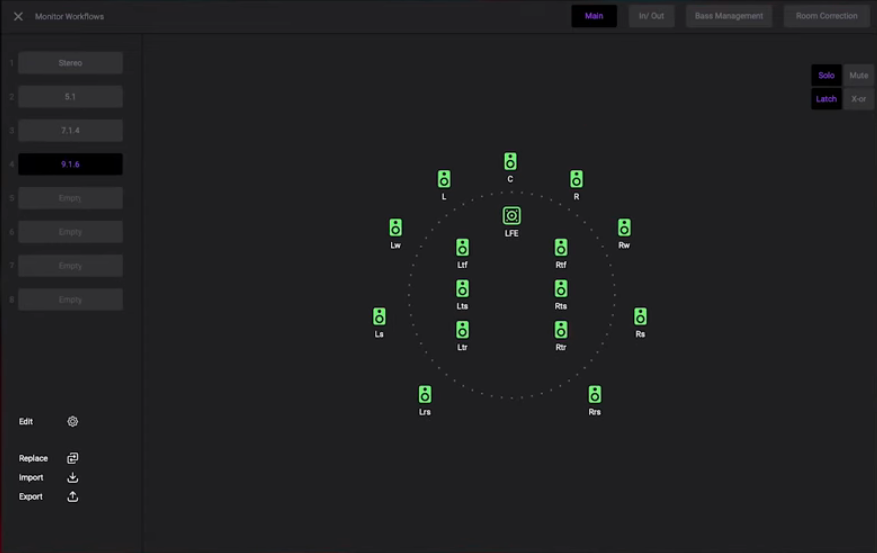This screenshot has width=877, height=553.
Task: Open Edit settings gear icon
Action: [x=73, y=422]
